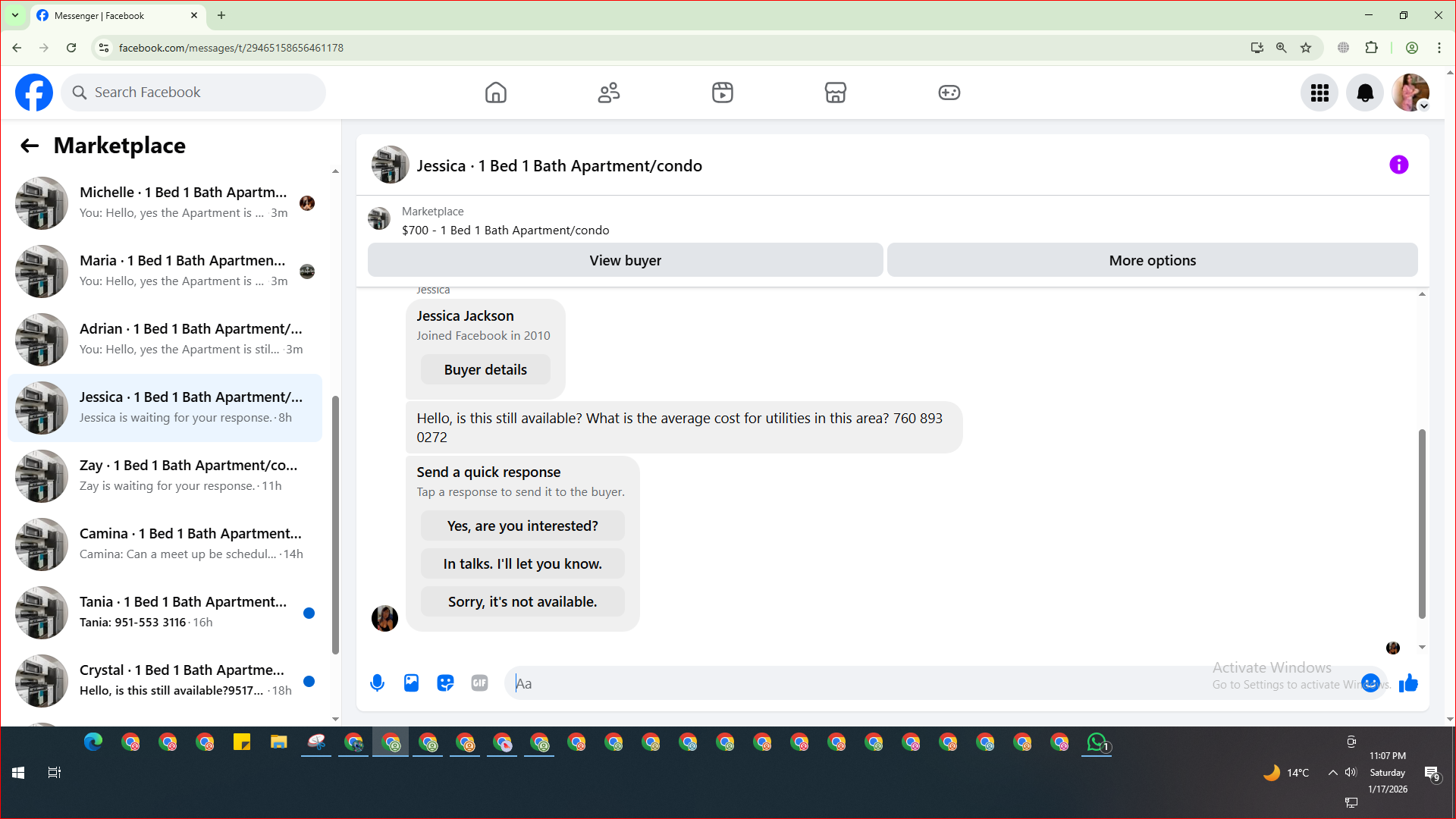Expand Chrome tab search dropdown
Viewport: 1456px width, 819px height.
point(14,15)
